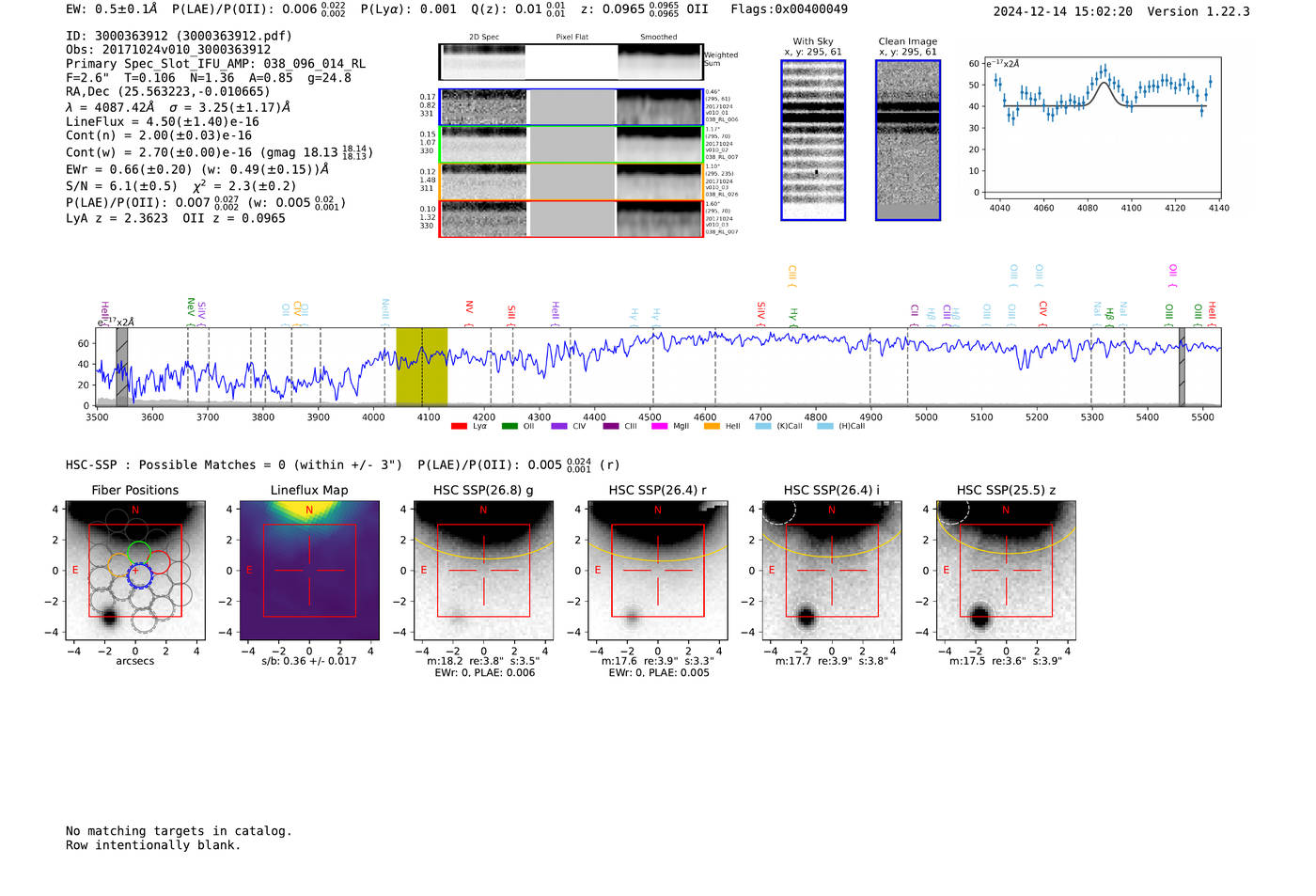Viewport: 1316px width, 896px height.
Task: Click the timestamp '2024-12-14 15:02:20'
Action: pyautogui.click(x=1062, y=11)
